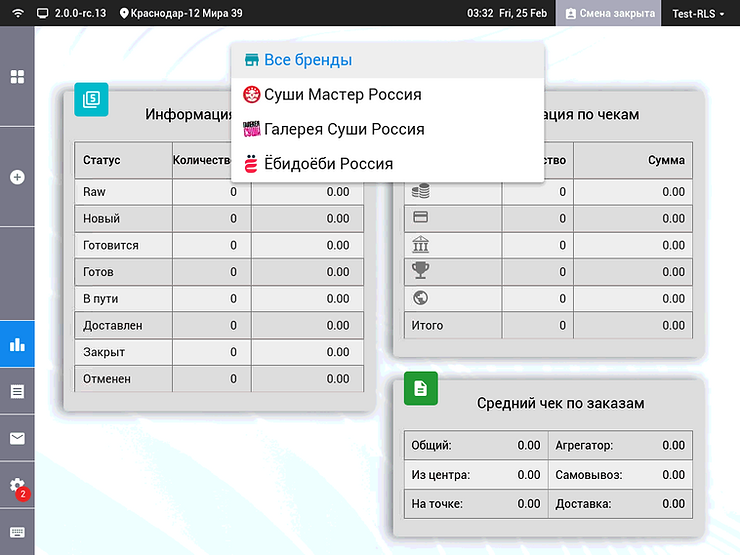The width and height of the screenshot is (740, 555).
Task: Click the Raw status row
Action: (219, 192)
